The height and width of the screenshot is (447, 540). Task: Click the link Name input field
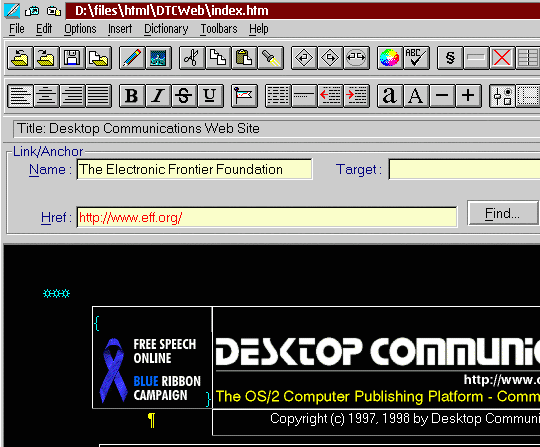(195, 169)
